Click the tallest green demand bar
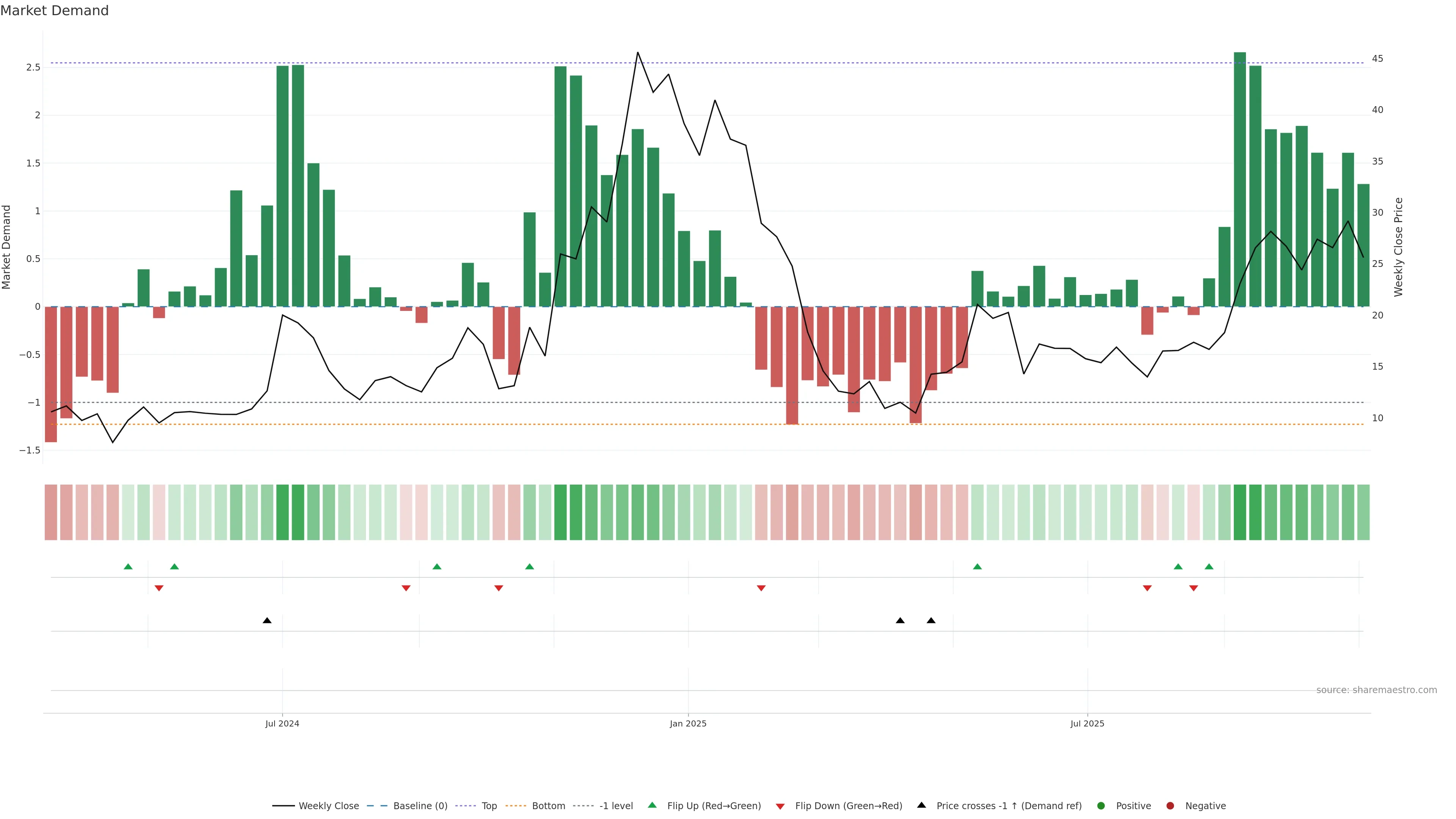This screenshot has width=1456, height=819. [x=1239, y=181]
